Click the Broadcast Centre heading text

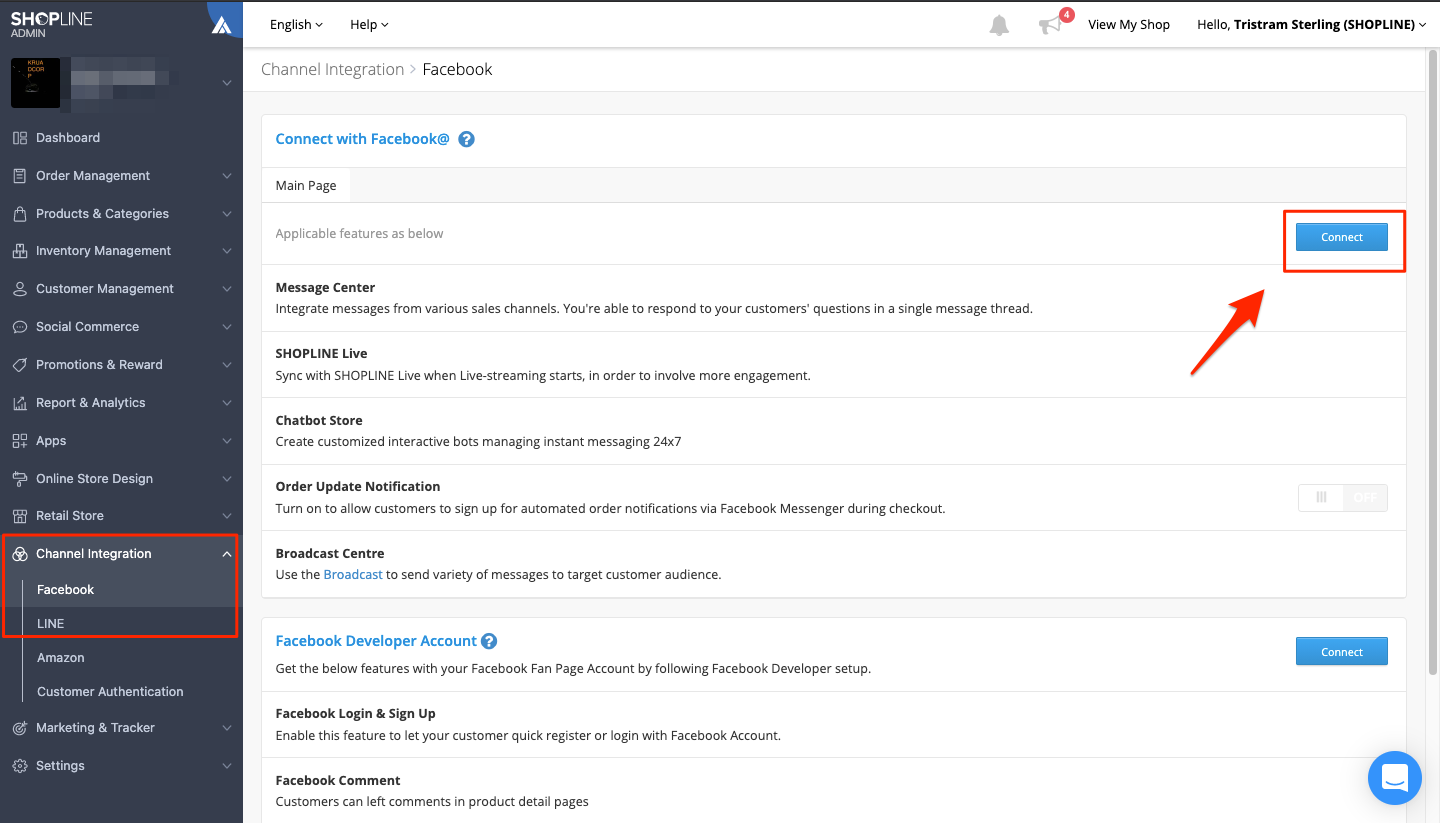click(330, 554)
